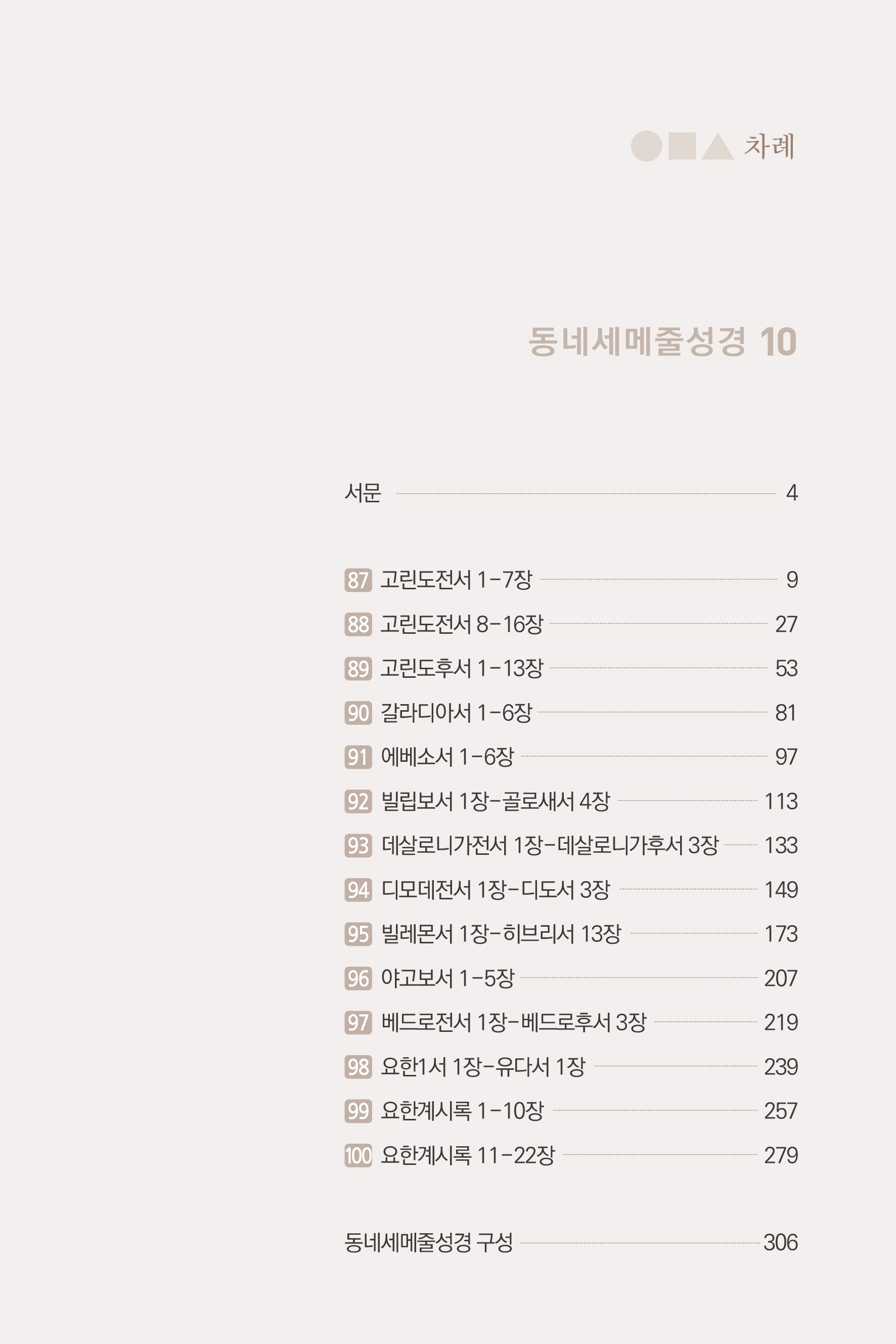This screenshot has width=896, height=1344.
Task: Go to 고린도후서 1-13장 chapter
Action: click(x=462, y=668)
